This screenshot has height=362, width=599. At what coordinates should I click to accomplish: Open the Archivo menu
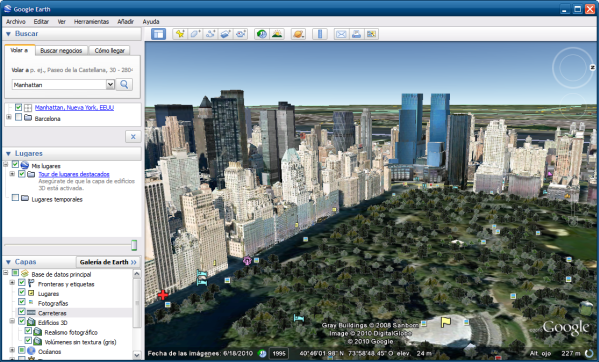pos(16,22)
